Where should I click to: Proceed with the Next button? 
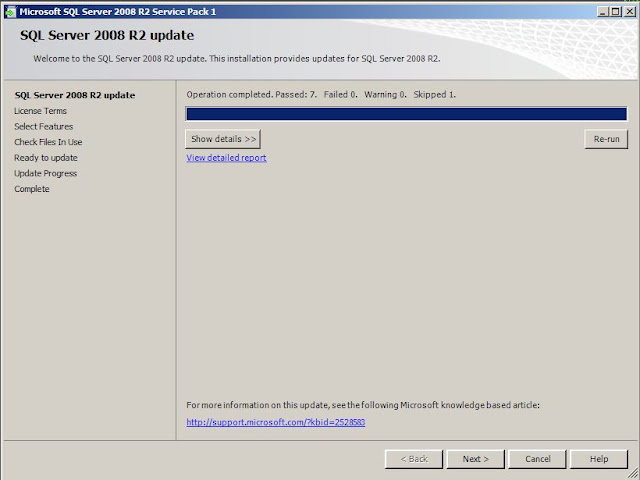tap(476, 459)
